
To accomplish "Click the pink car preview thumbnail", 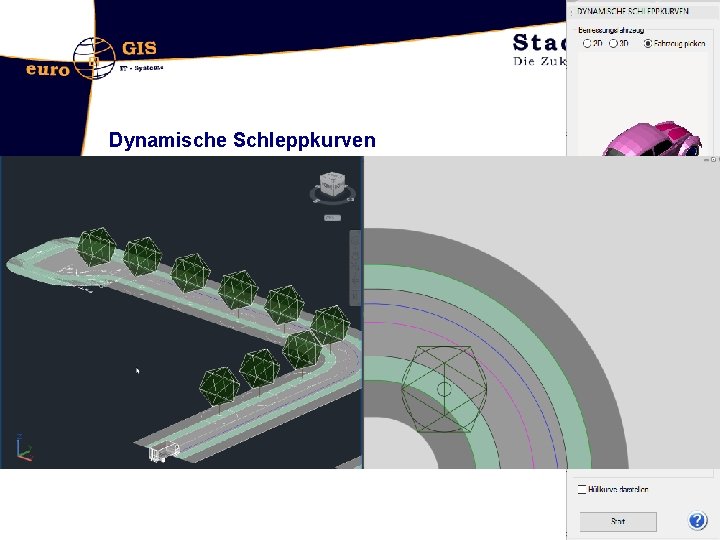I will click(653, 140).
